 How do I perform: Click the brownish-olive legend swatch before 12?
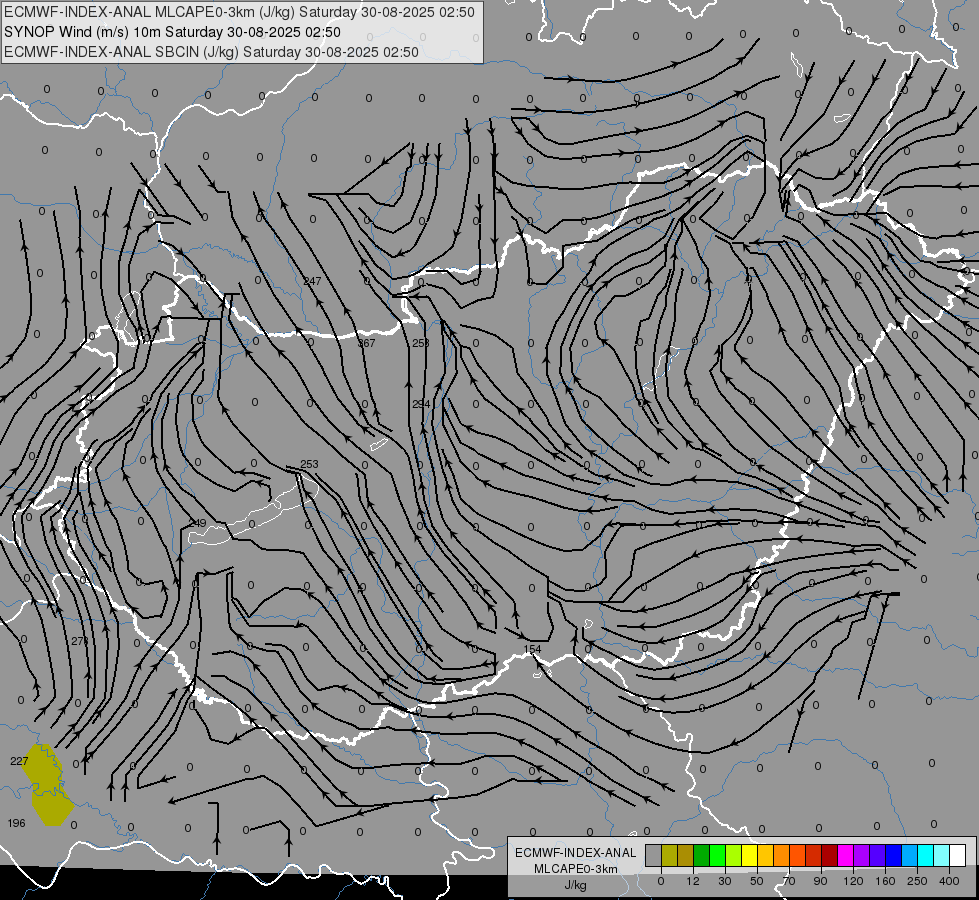(686, 855)
